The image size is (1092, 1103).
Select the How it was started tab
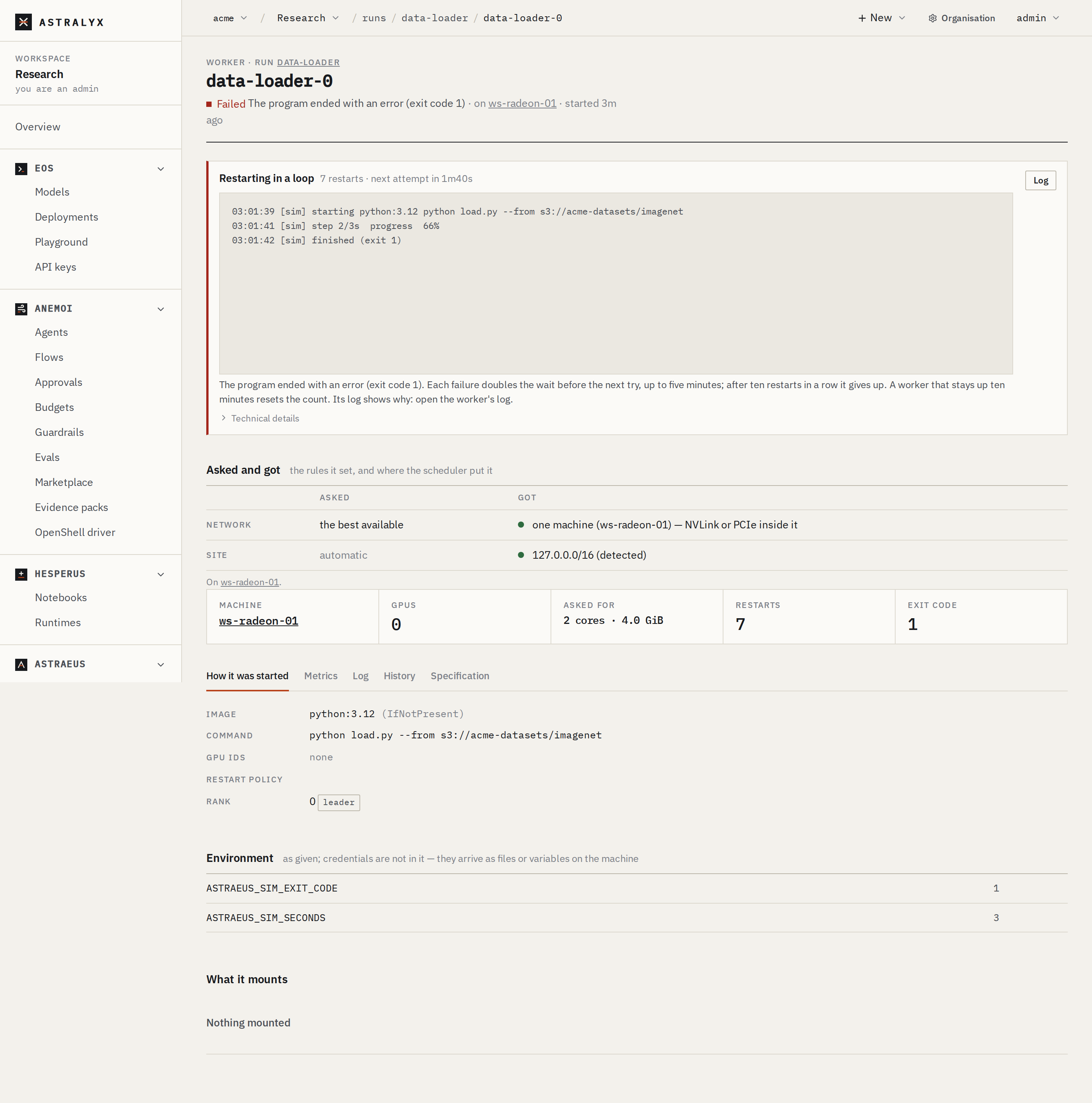click(x=247, y=676)
